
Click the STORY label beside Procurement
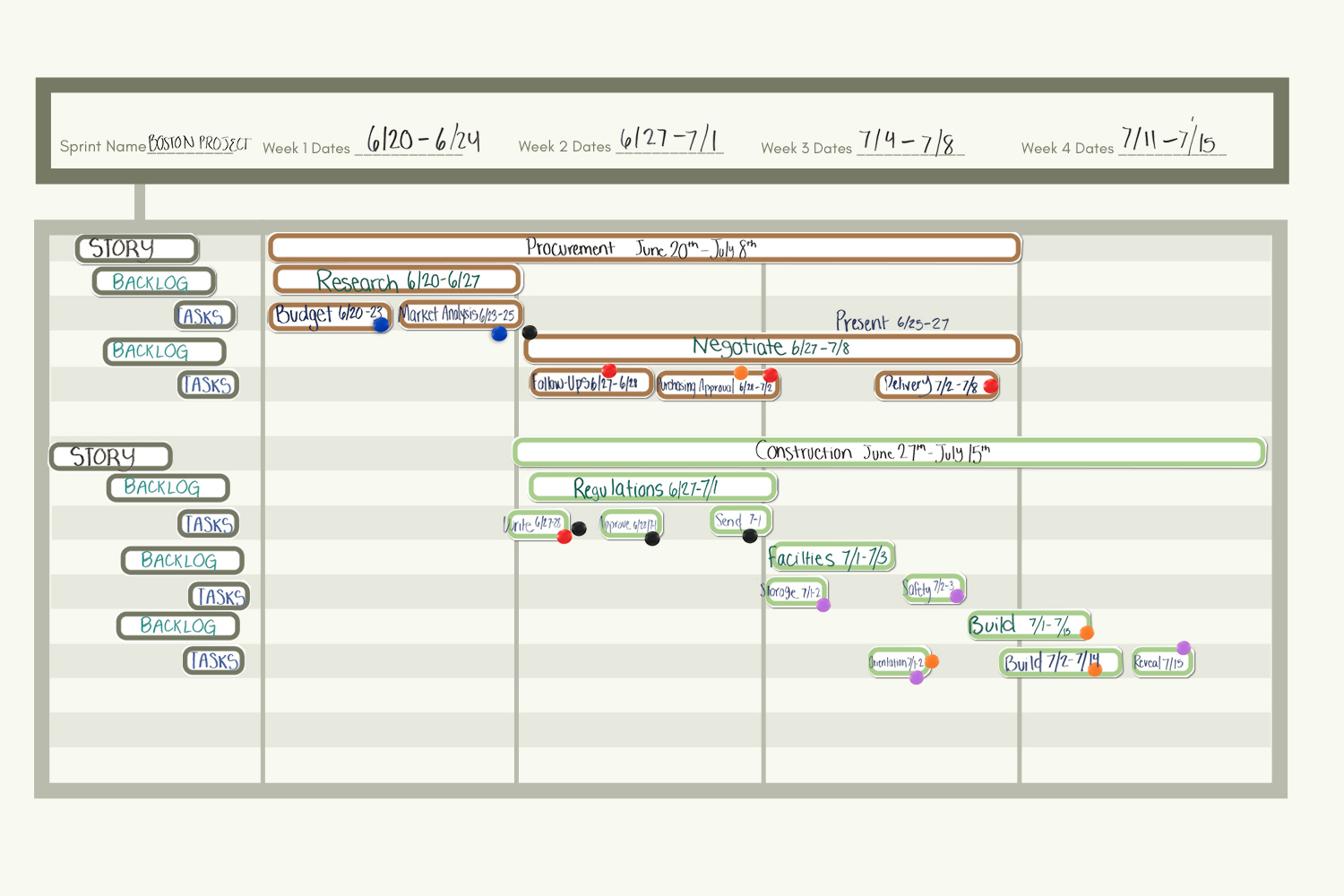[x=137, y=248]
